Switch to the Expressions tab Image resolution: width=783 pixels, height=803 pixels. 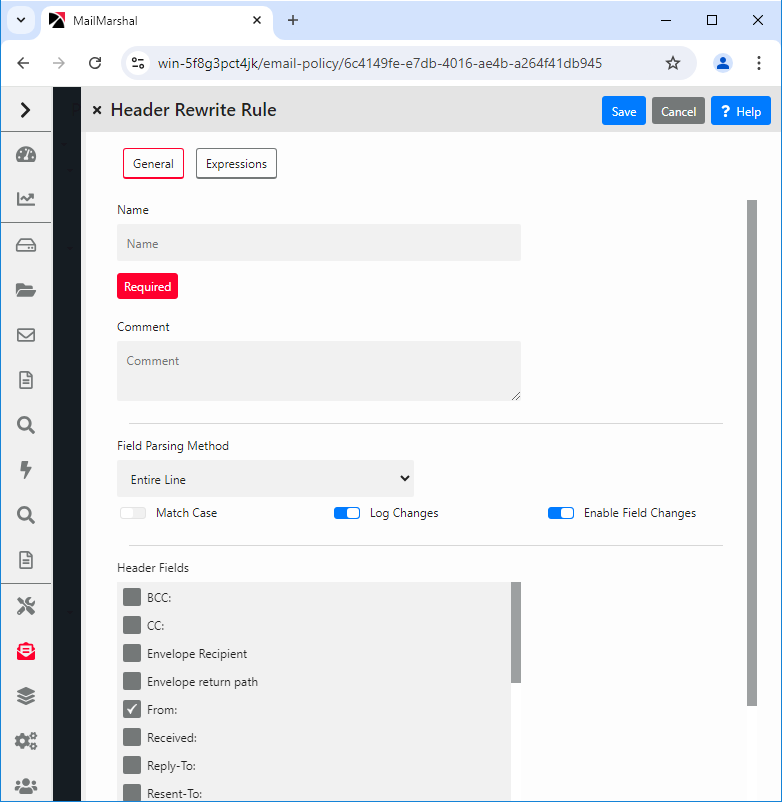click(236, 164)
